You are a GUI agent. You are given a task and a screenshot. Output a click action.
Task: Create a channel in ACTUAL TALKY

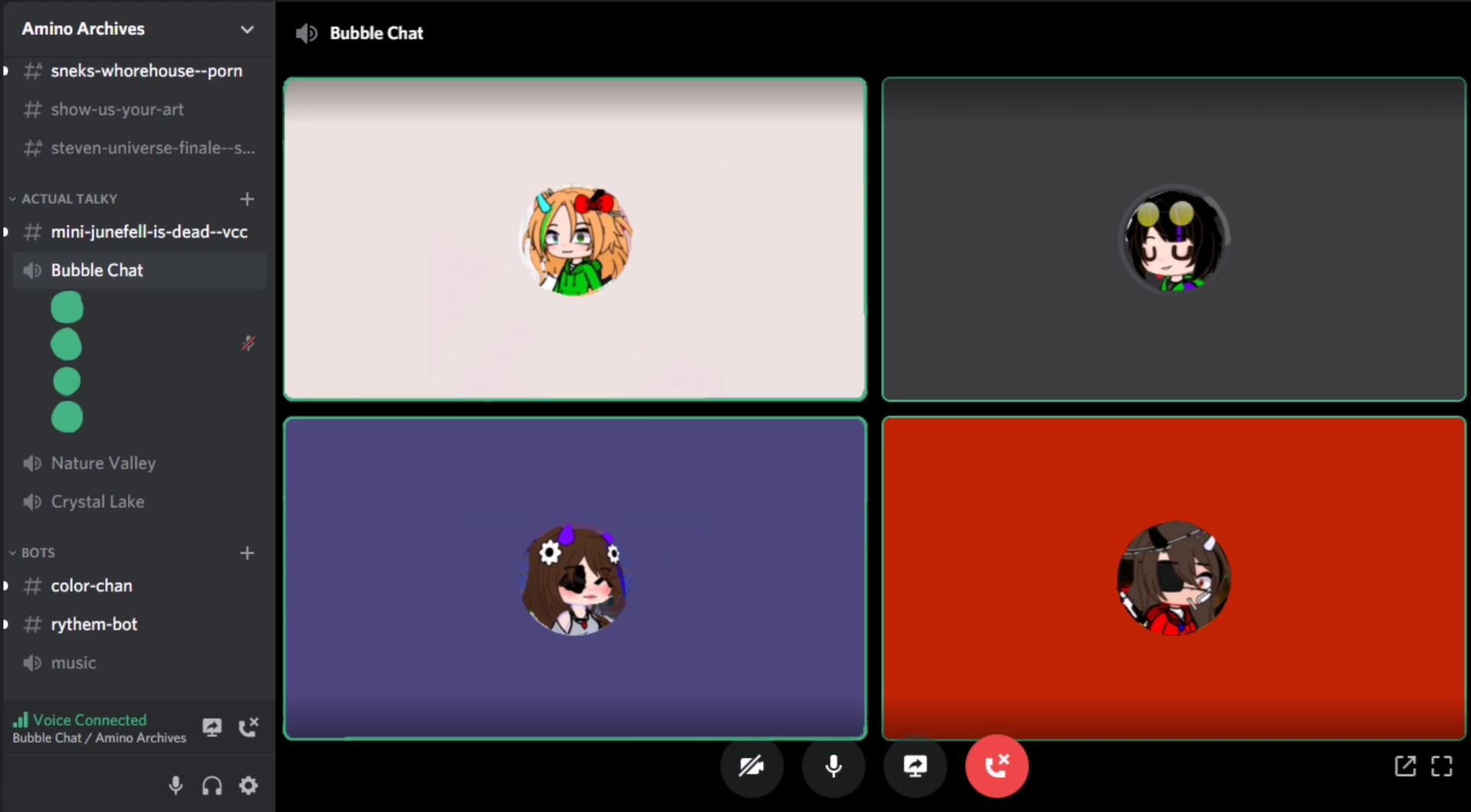247,199
